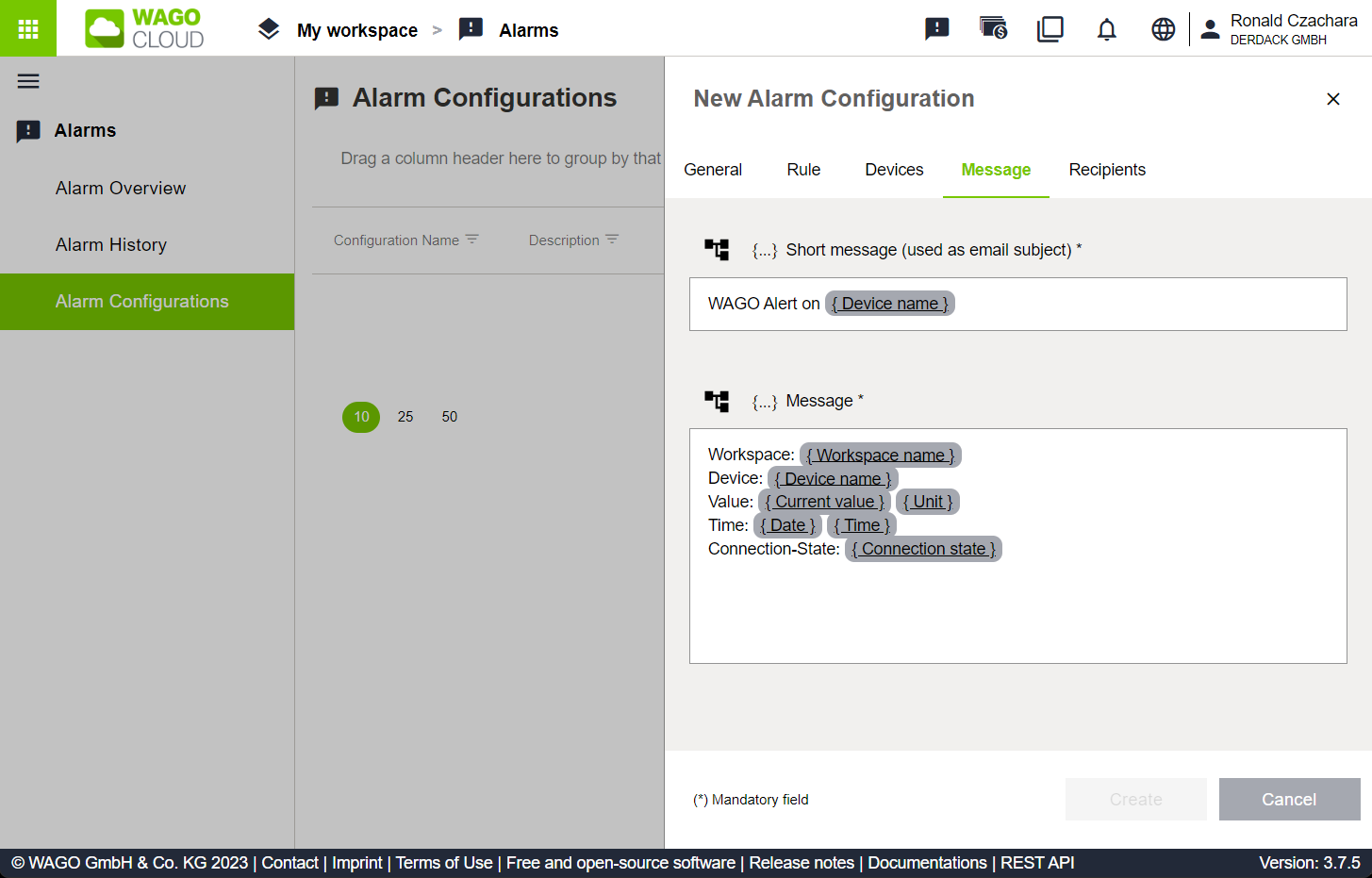Select the Workspace name placeholder chip
The width and height of the screenshot is (1372, 878).
[x=881, y=456]
